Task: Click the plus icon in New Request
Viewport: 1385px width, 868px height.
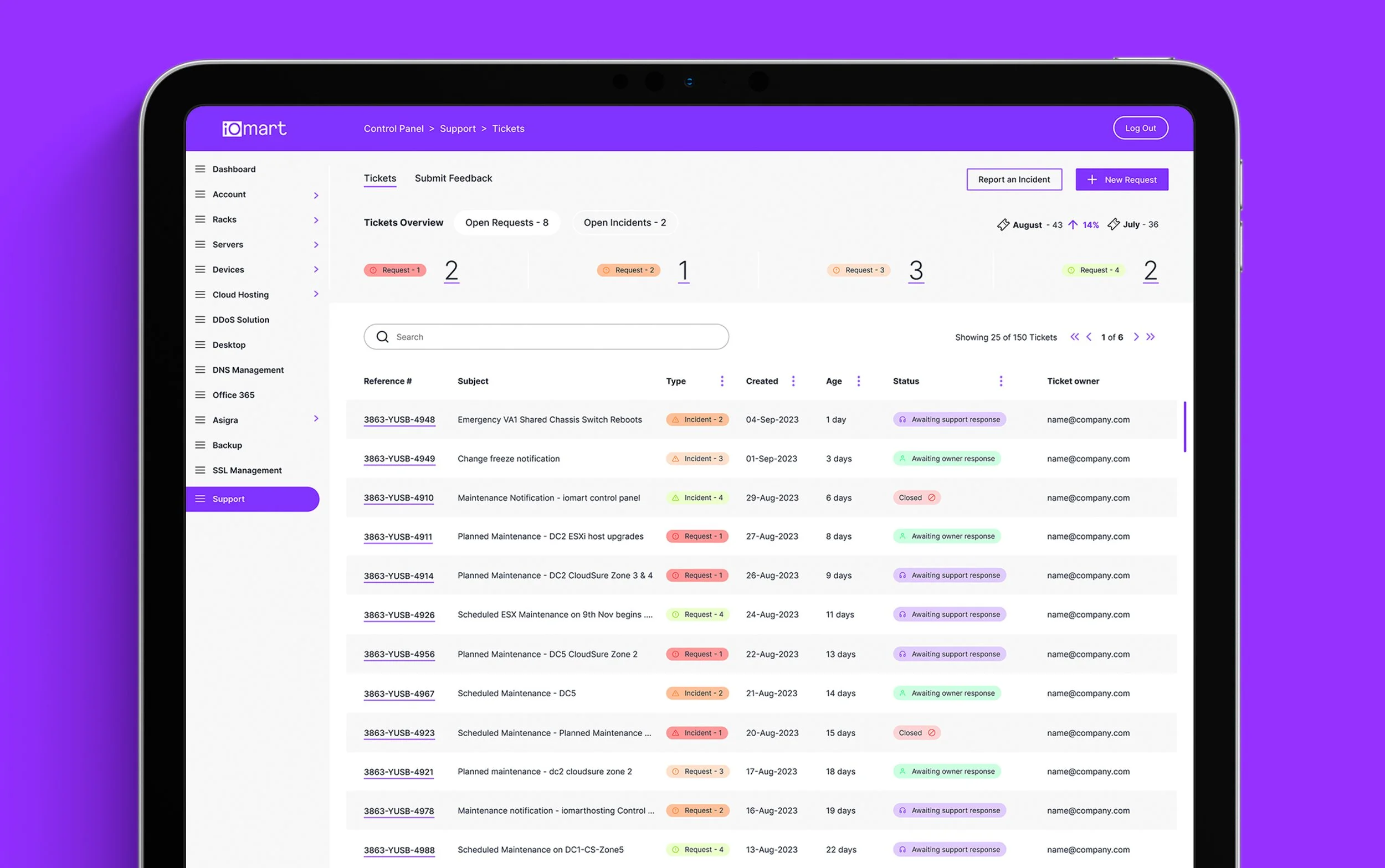Action: tap(1092, 179)
